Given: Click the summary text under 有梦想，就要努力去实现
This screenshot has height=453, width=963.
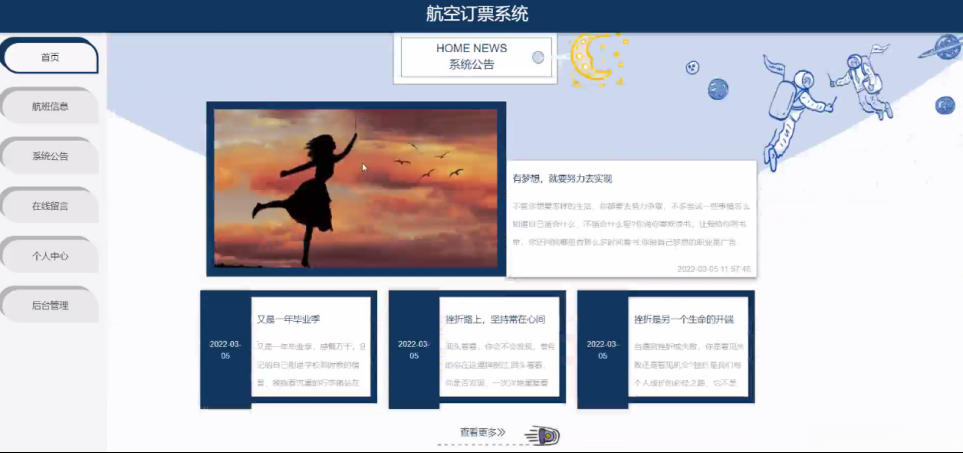Looking at the screenshot, I should pyautogui.click(x=631, y=224).
